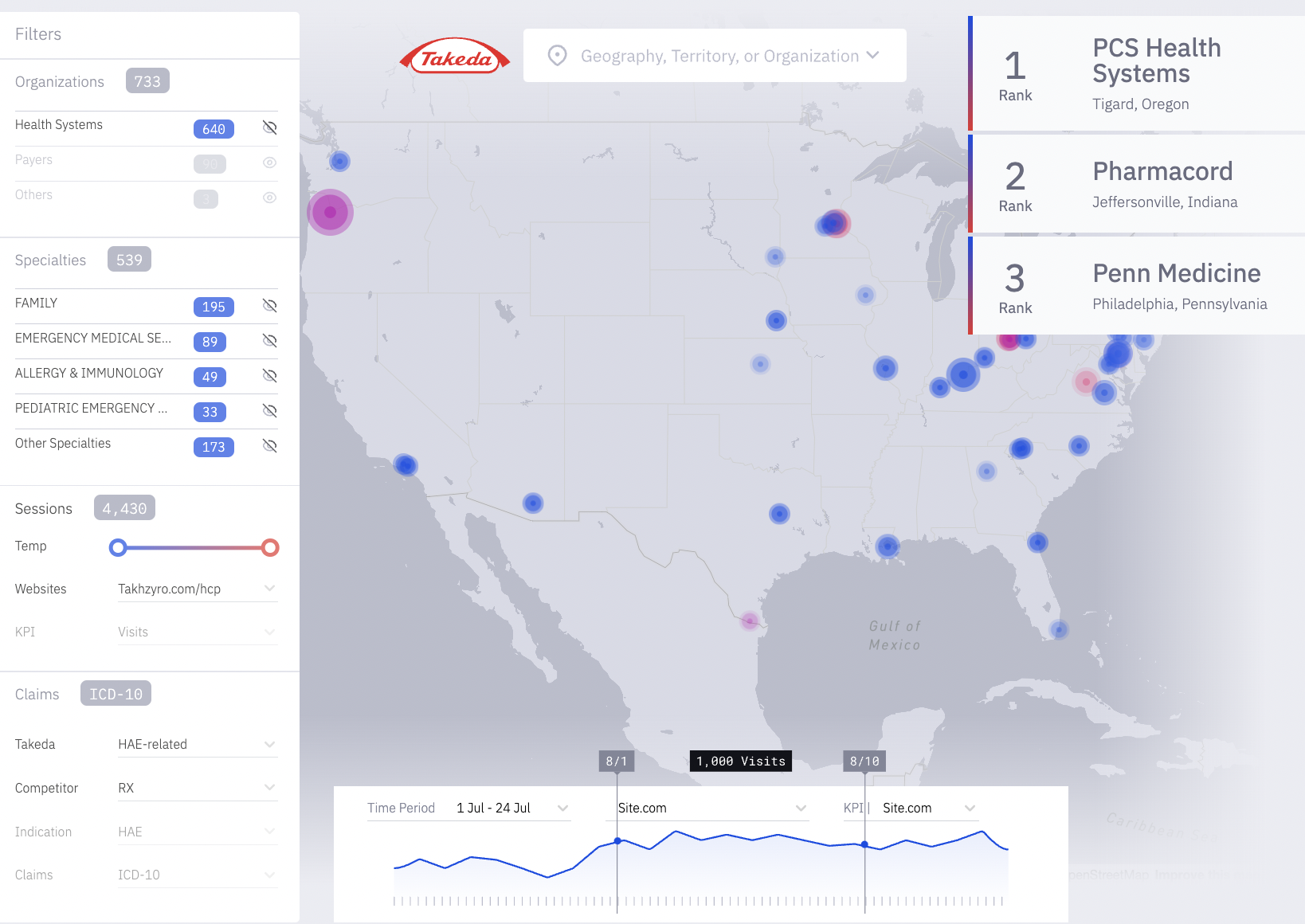Expand the Websites Takhzyro.com/hcp dropdown
1305x924 pixels.
click(270, 589)
